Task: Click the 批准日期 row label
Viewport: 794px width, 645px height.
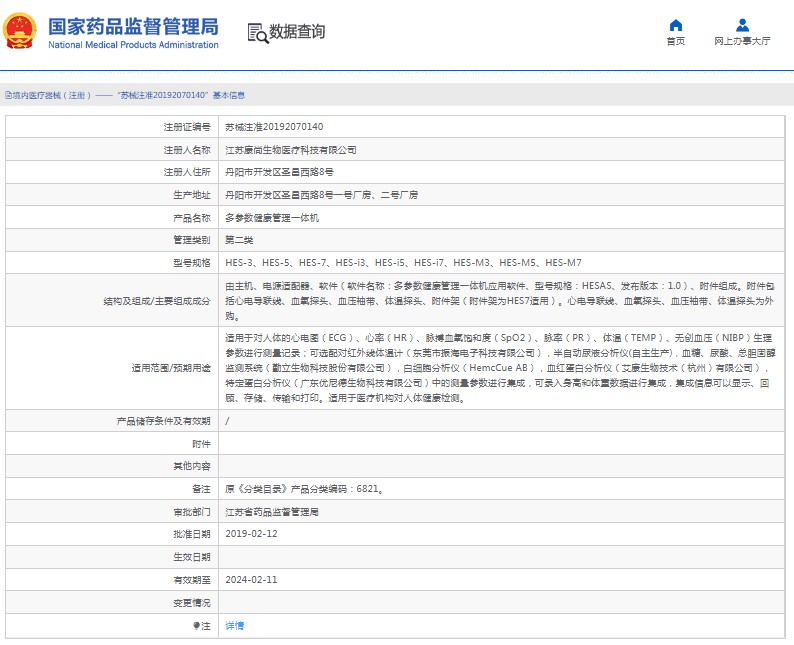Action: click(192, 534)
